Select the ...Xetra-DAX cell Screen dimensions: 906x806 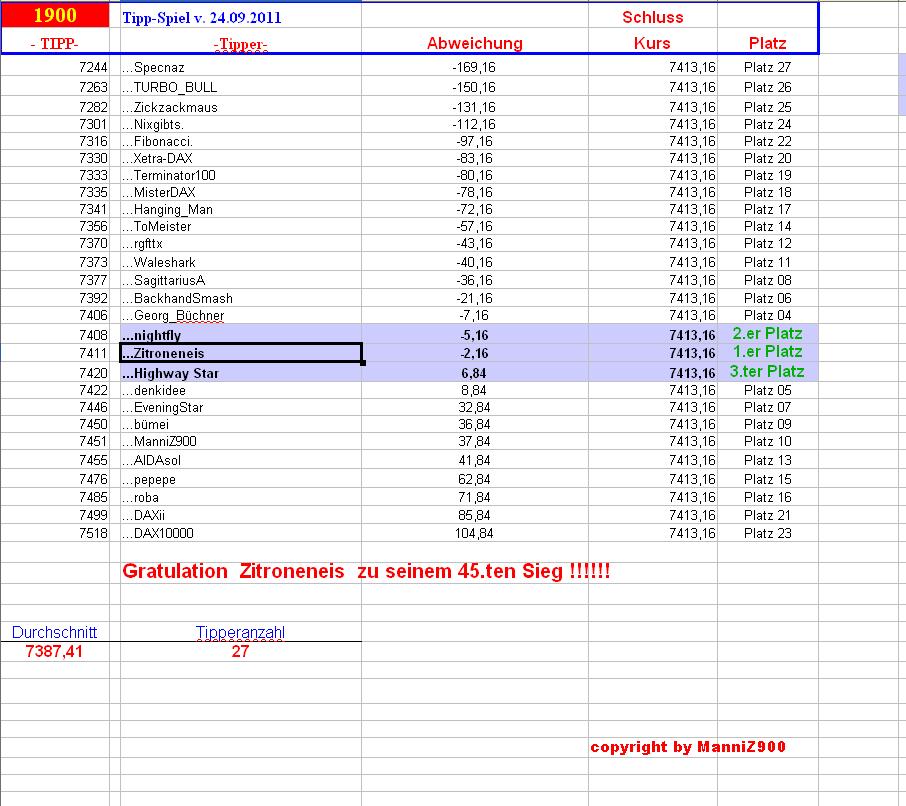pyautogui.click(x=240, y=158)
